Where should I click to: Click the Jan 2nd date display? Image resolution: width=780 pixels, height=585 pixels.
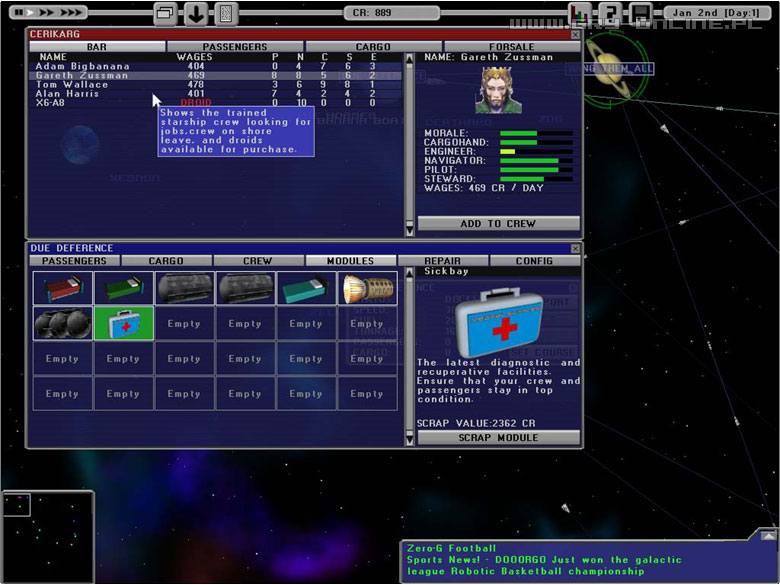point(716,12)
